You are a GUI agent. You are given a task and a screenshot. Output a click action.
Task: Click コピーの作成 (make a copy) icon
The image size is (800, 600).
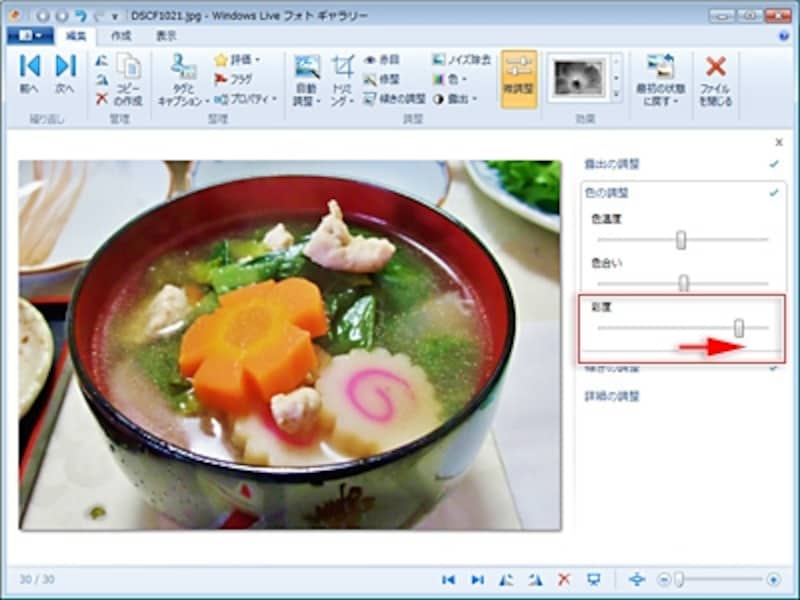coord(128,80)
